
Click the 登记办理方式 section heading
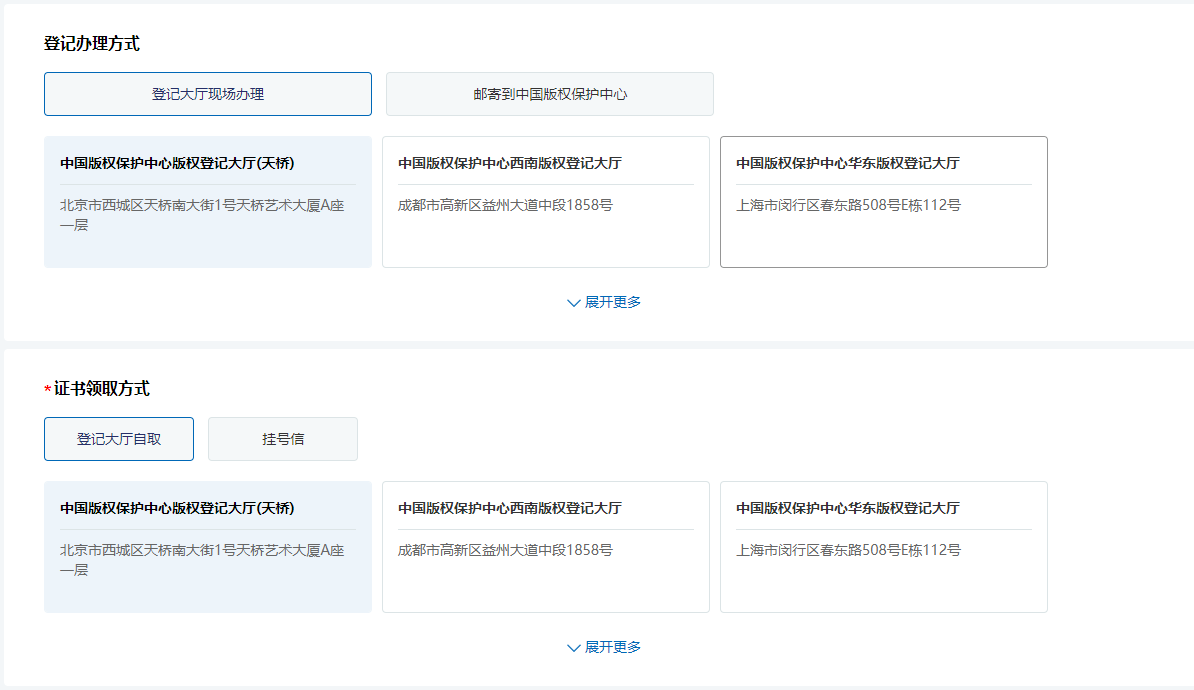(x=91, y=43)
